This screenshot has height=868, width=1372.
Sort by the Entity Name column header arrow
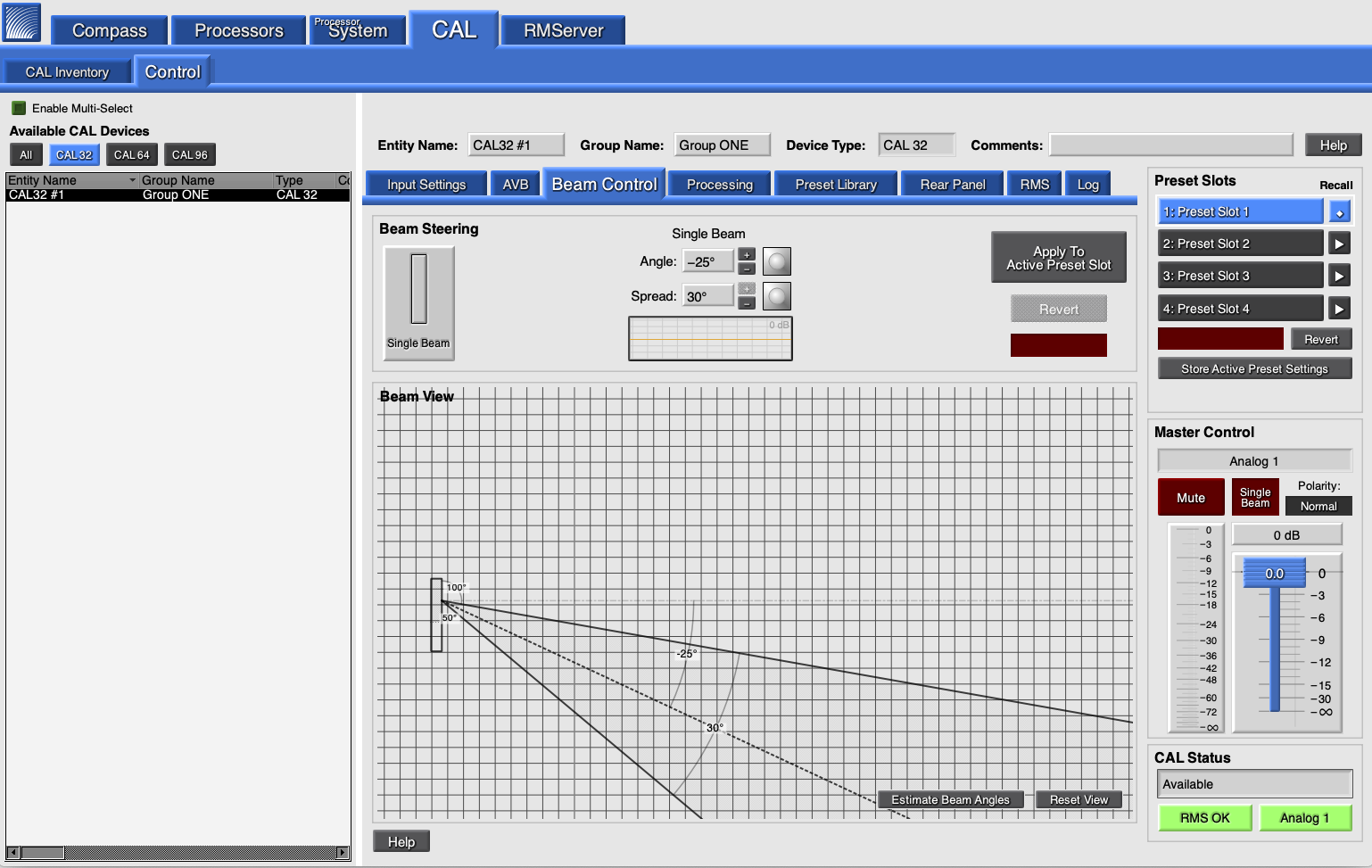(x=133, y=180)
